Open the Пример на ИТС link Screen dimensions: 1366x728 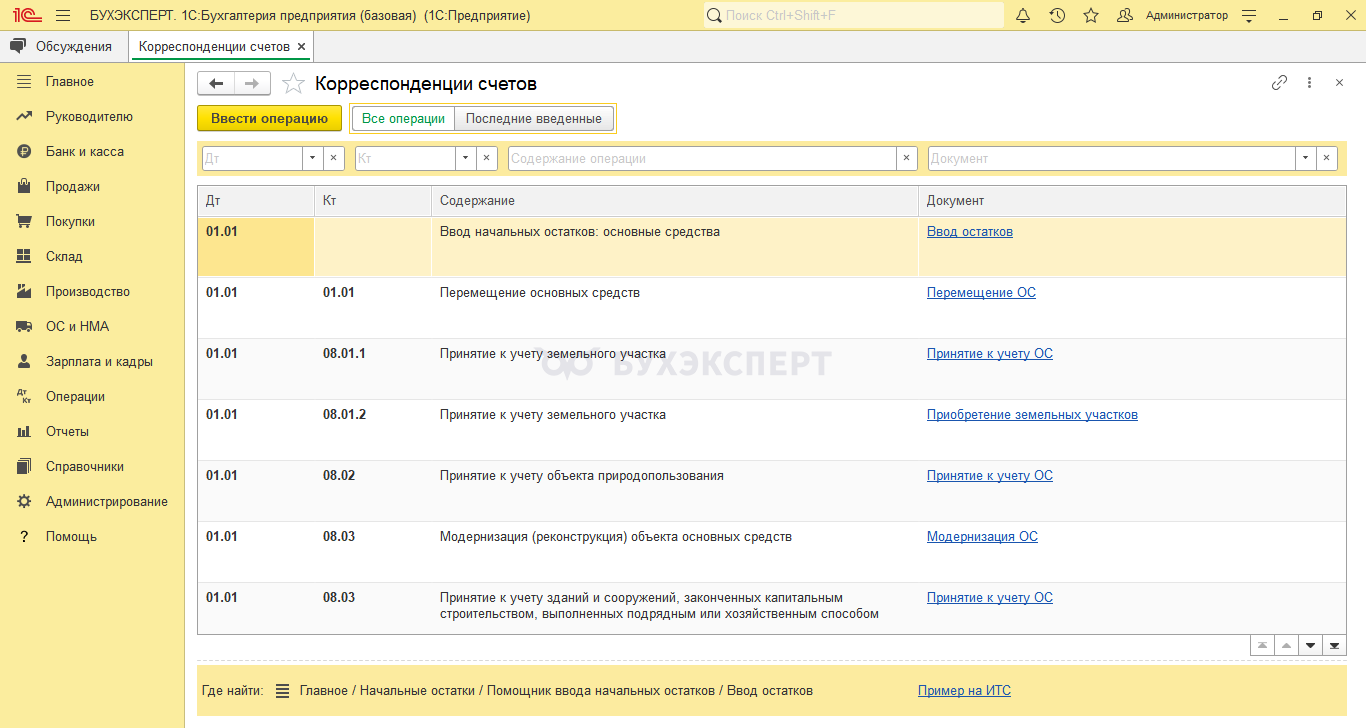point(964,690)
